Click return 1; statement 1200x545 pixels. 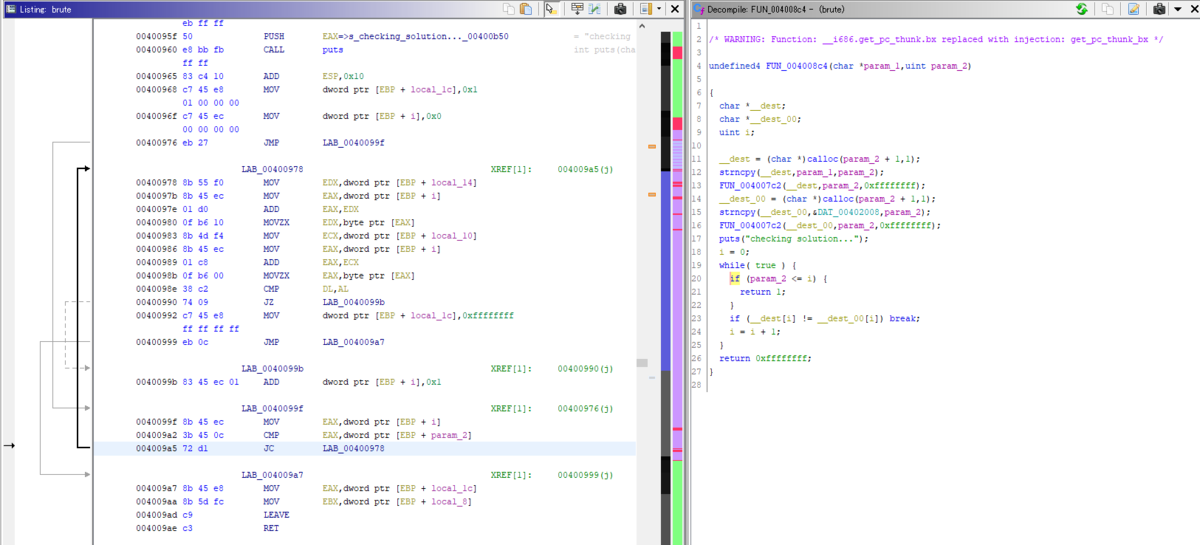[762, 291]
